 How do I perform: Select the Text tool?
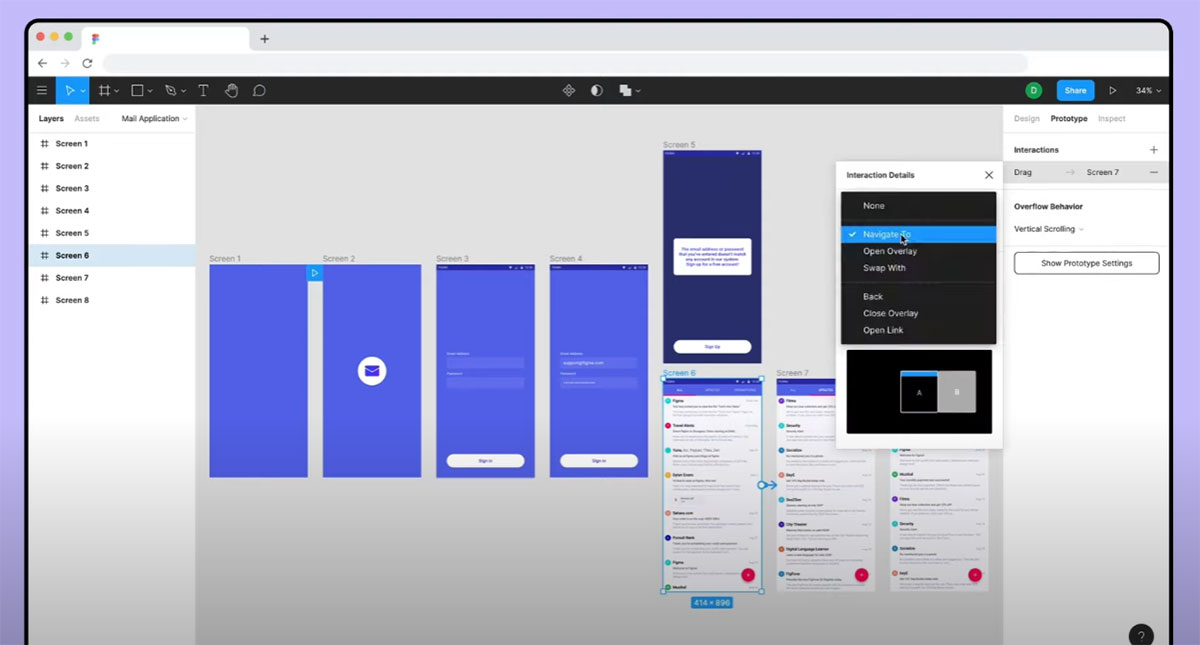[203, 90]
